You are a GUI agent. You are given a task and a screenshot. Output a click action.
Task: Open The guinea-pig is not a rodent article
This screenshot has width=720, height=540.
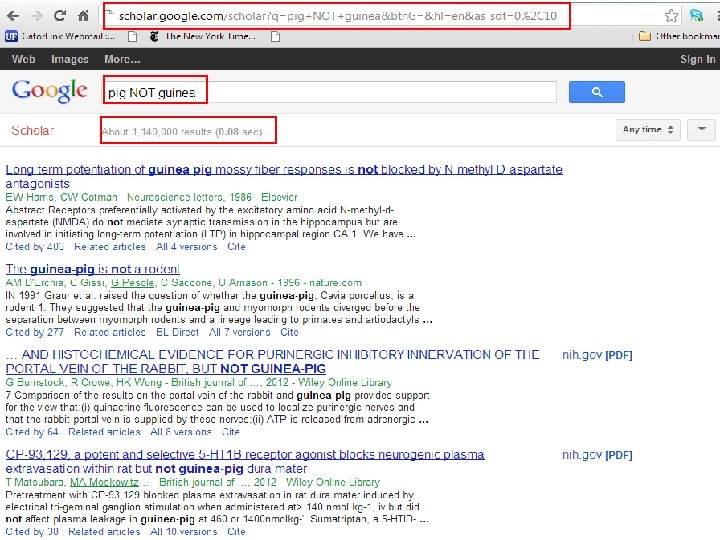point(92,269)
